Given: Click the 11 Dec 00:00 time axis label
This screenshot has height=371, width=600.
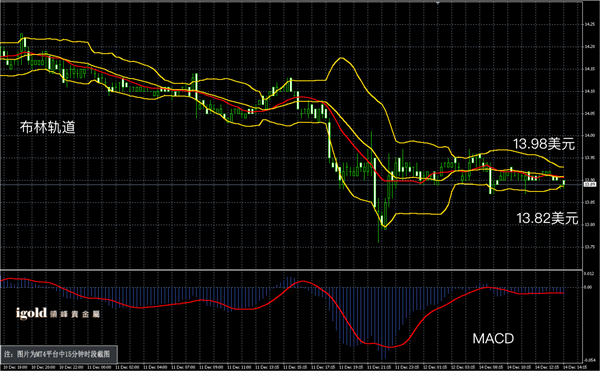Looking at the screenshot, I should tap(99, 368).
